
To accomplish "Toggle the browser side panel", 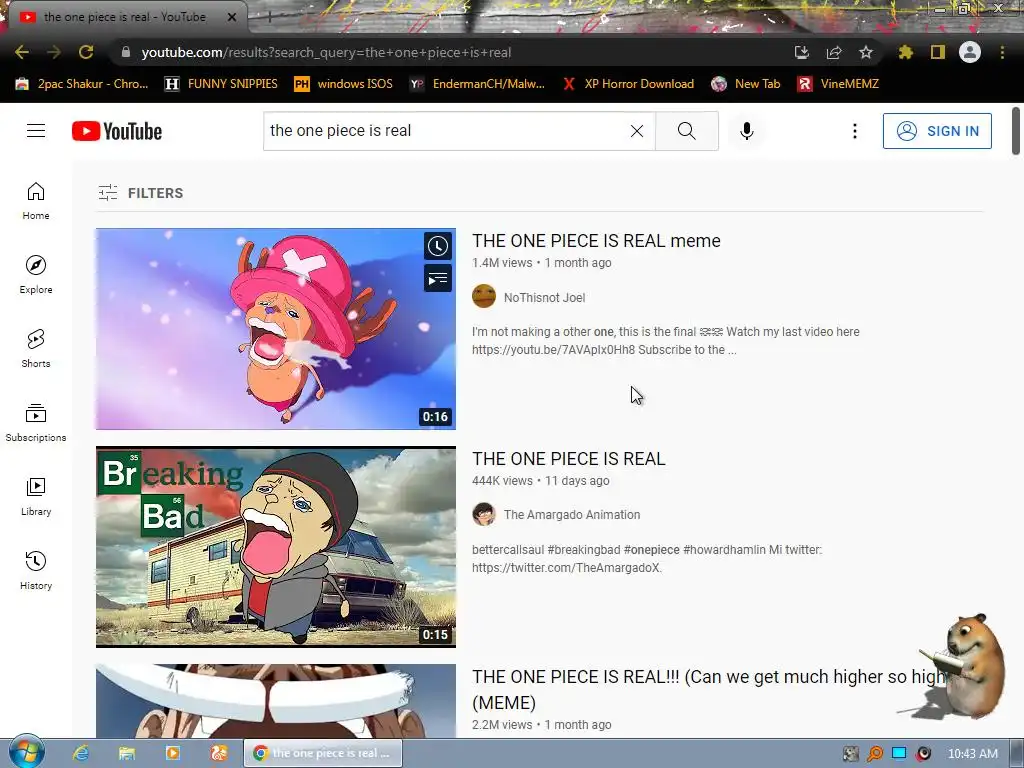I will pyautogui.click(x=937, y=52).
